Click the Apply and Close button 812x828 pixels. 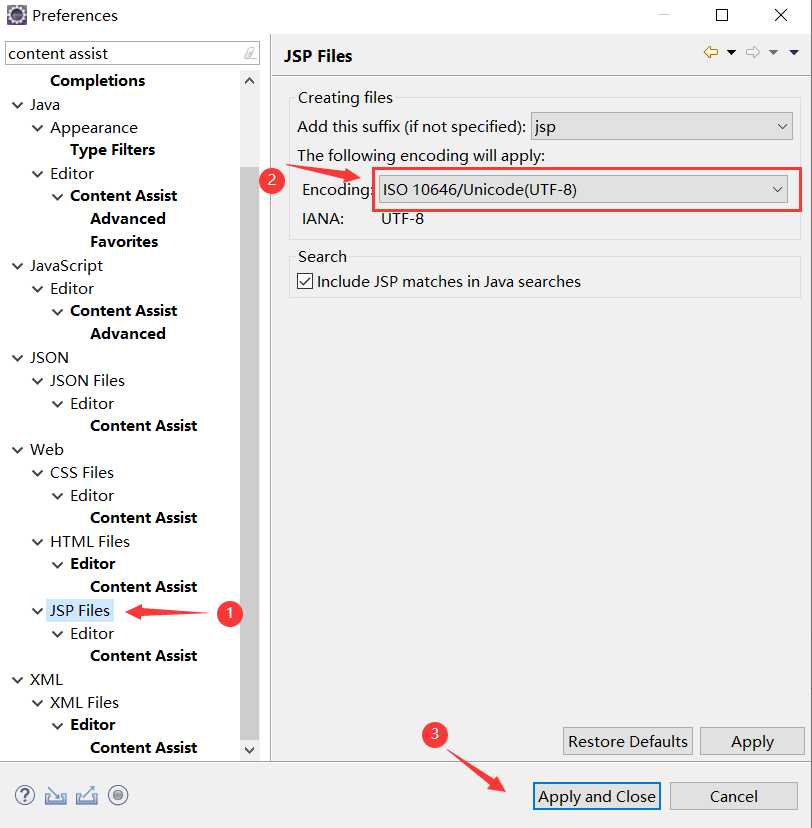click(597, 796)
